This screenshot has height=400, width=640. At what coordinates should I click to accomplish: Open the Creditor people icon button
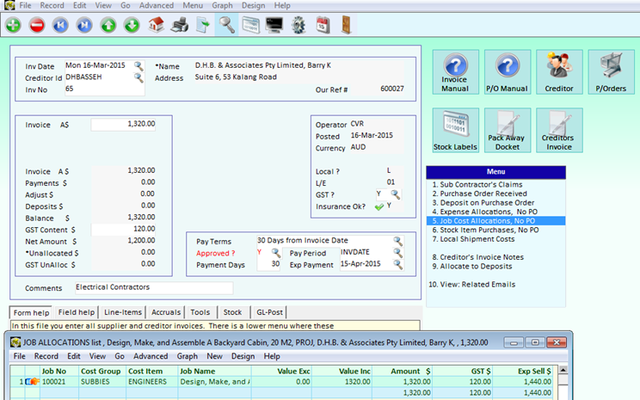click(559, 72)
